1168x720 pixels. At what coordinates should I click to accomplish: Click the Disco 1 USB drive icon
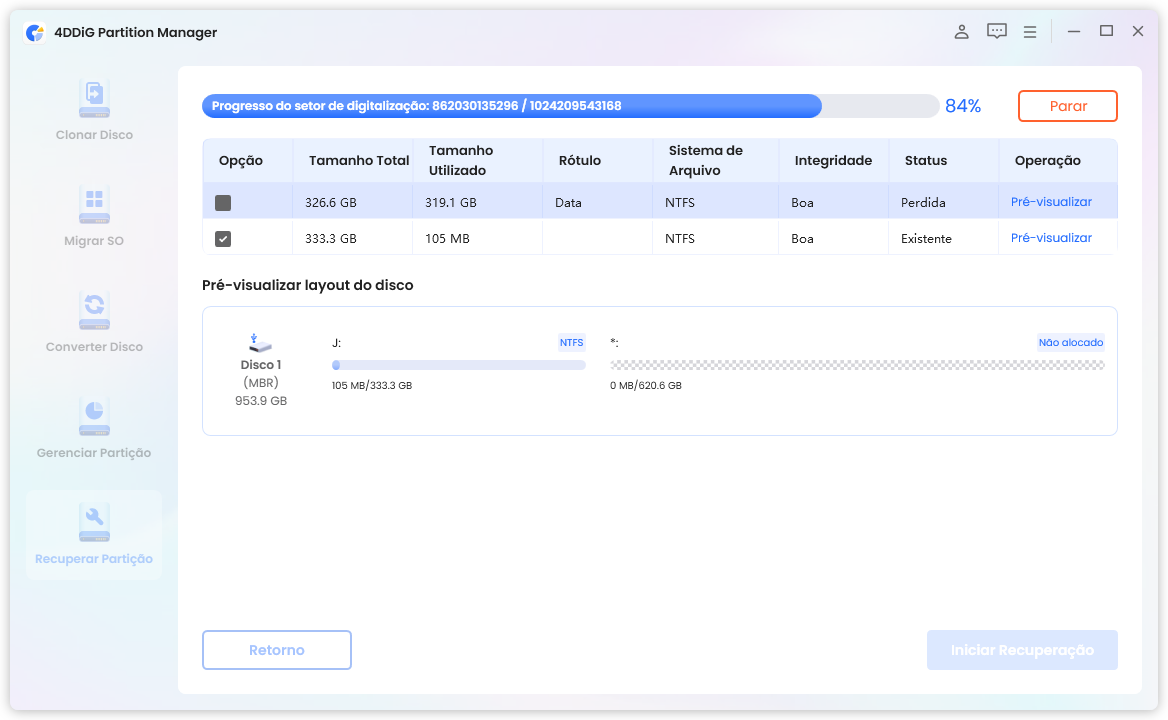[260, 343]
